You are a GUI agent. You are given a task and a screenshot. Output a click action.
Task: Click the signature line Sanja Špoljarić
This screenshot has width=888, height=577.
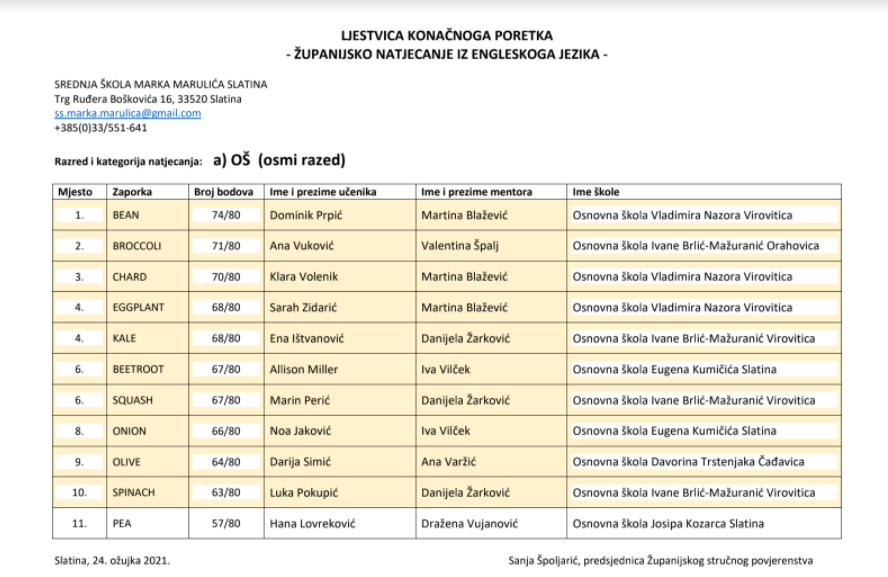660,561
